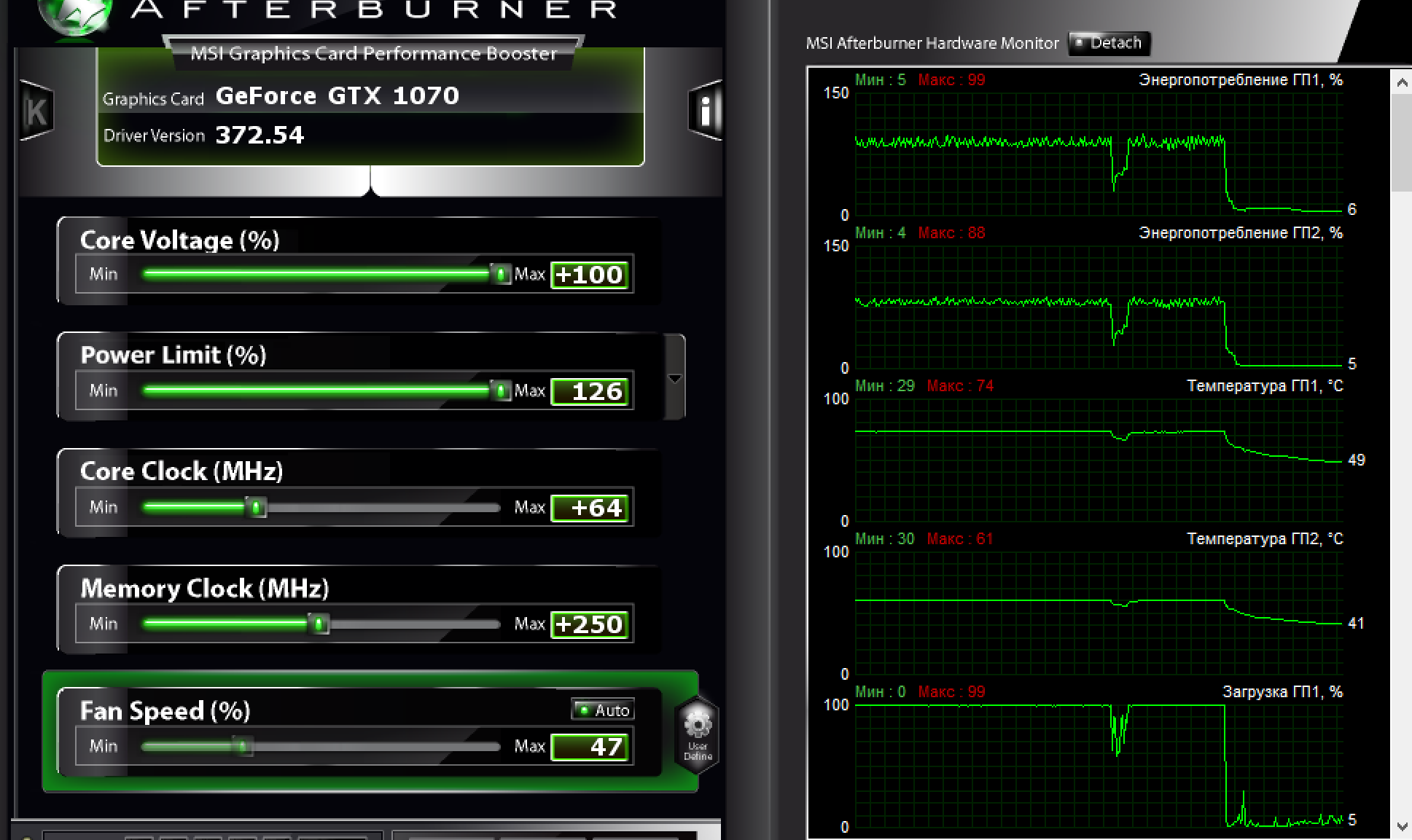
Task: Expand the Power Limit dropdown arrow
Action: [x=675, y=378]
